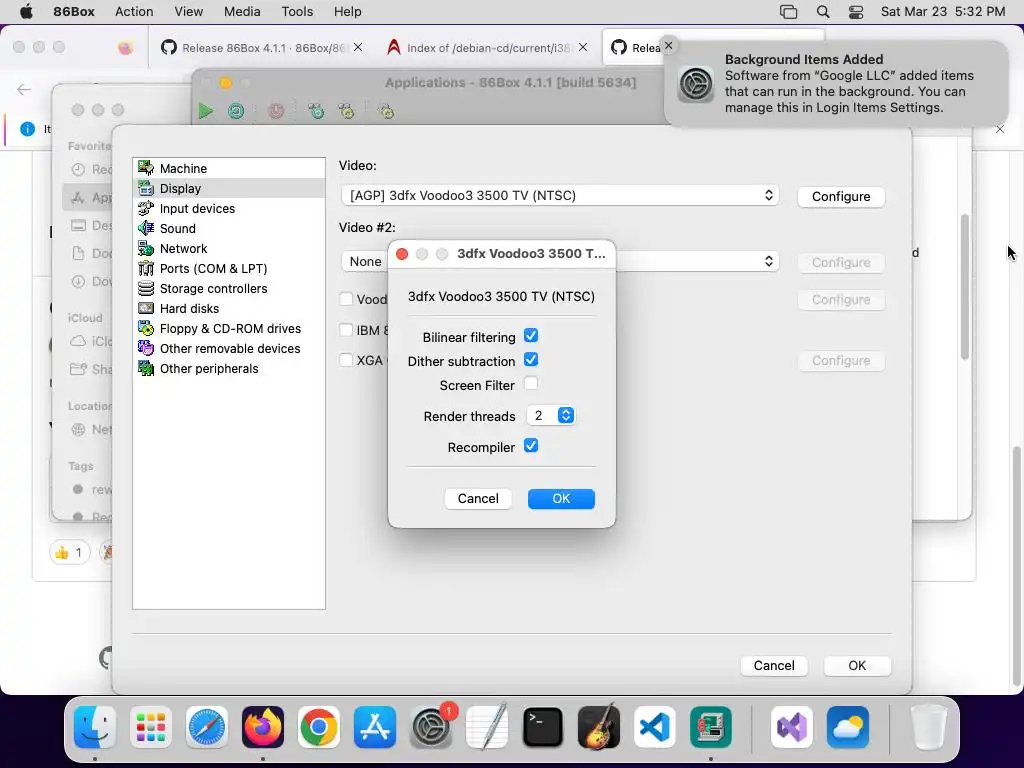Launch GarageBand from the dock
Viewport: 1024px width, 768px height.
pyautogui.click(x=599, y=727)
